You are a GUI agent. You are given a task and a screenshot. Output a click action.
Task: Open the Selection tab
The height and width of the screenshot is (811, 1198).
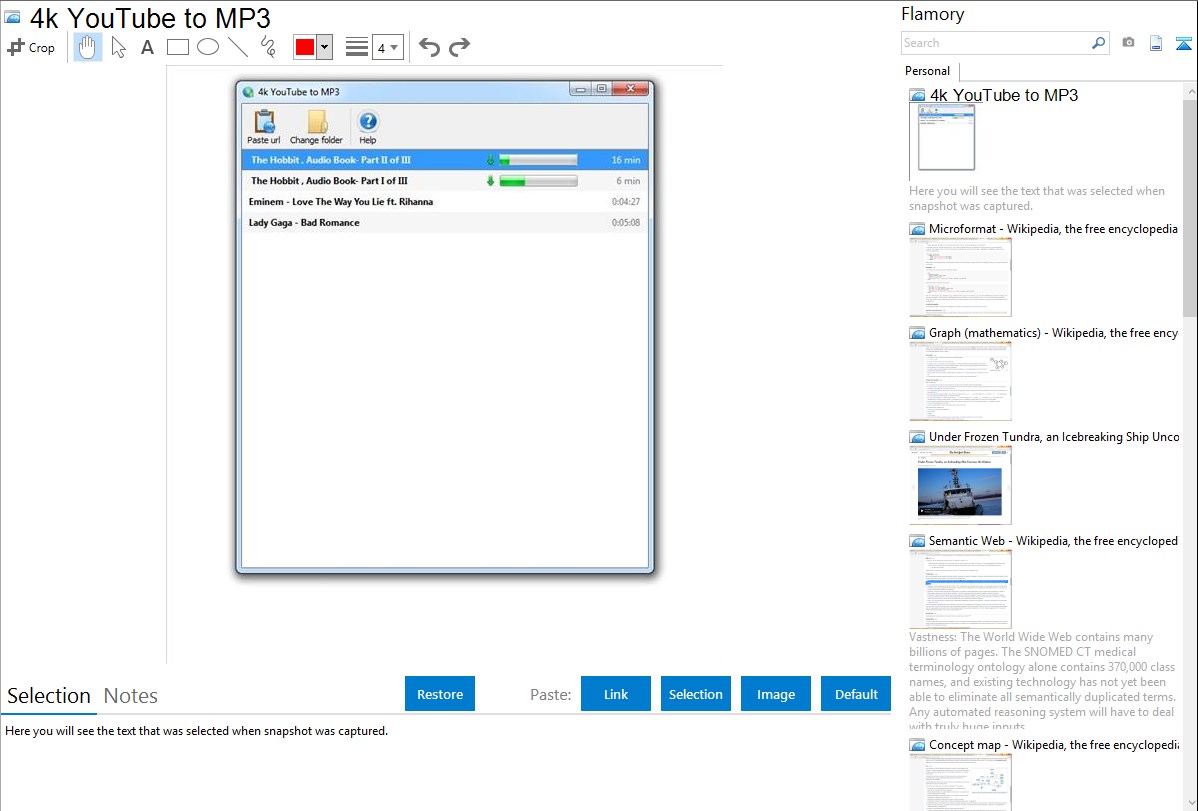tap(49, 696)
